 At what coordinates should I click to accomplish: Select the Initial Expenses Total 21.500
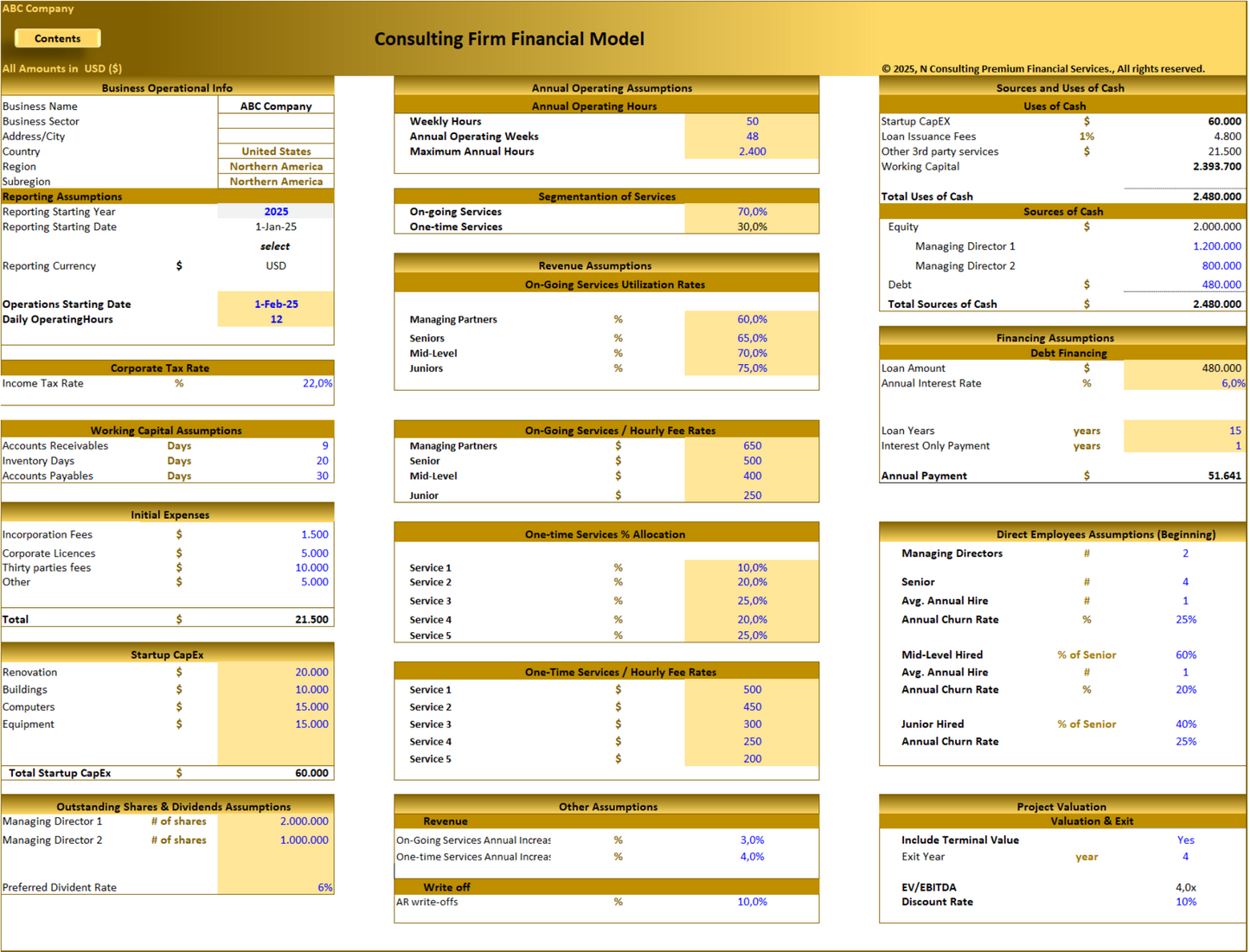[x=311, y=620]
